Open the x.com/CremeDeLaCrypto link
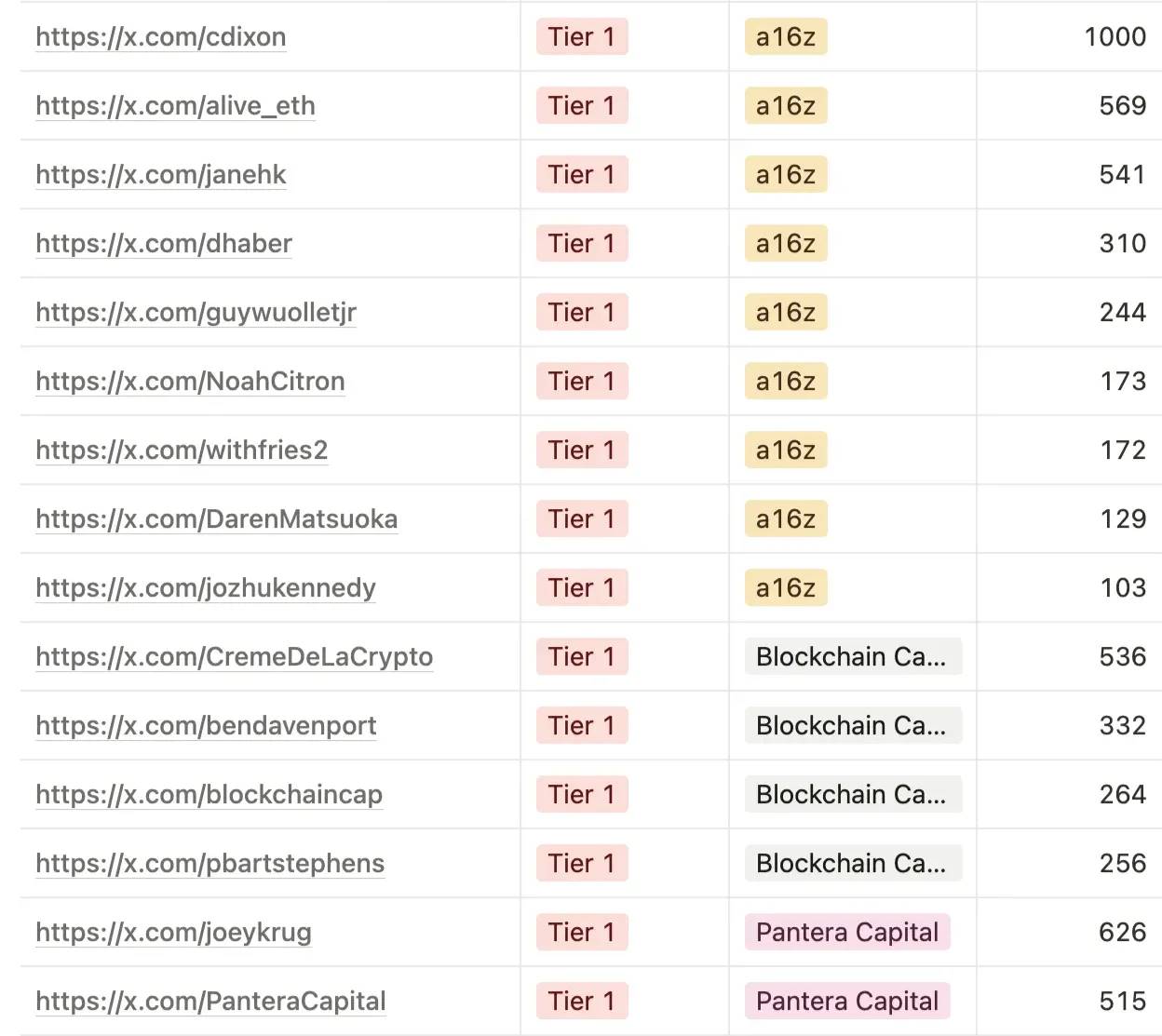Screen dimensions: 1162x1036 click(234, 657)
